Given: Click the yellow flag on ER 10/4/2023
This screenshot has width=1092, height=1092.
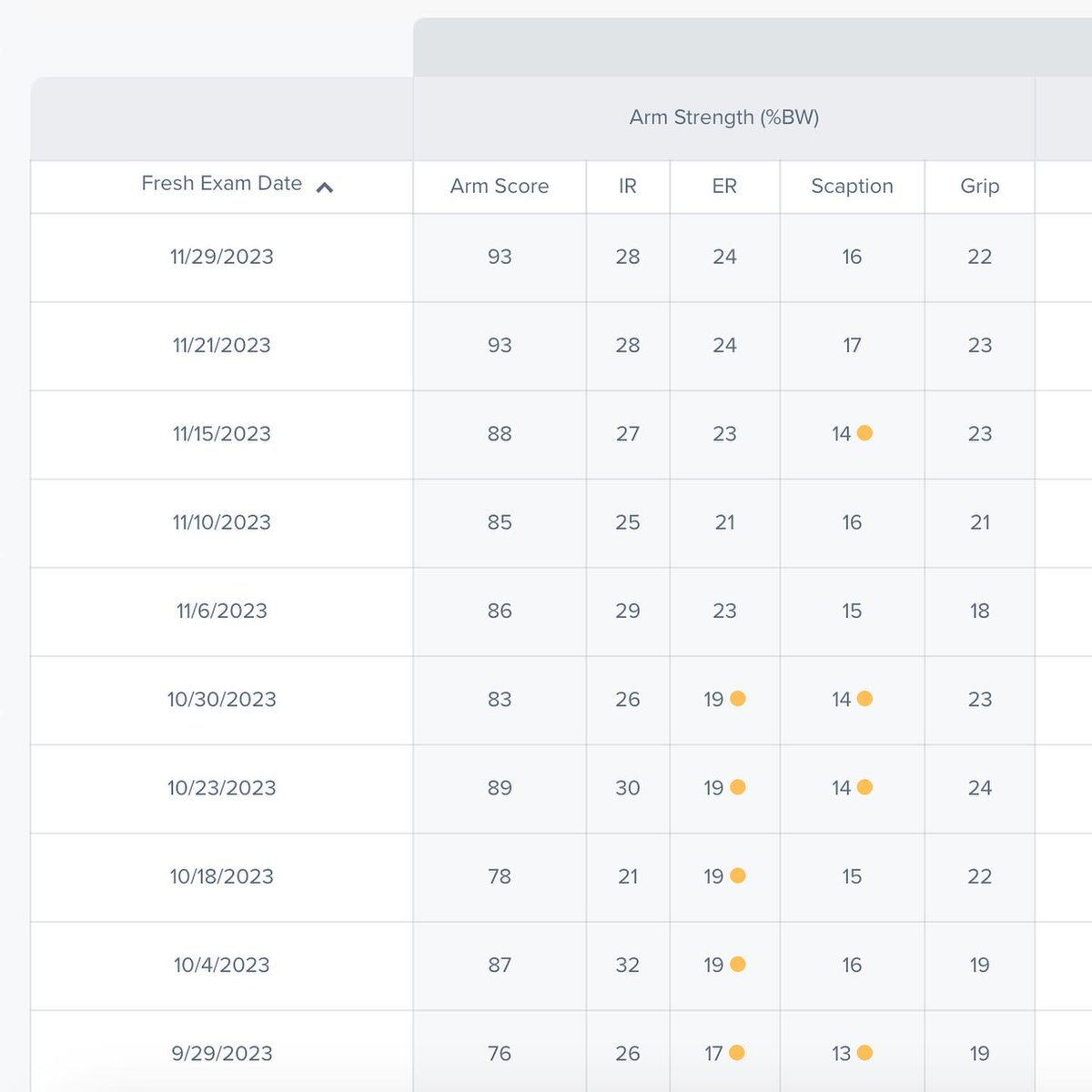Looking at the screenshot, I should (x=738, y=964).
